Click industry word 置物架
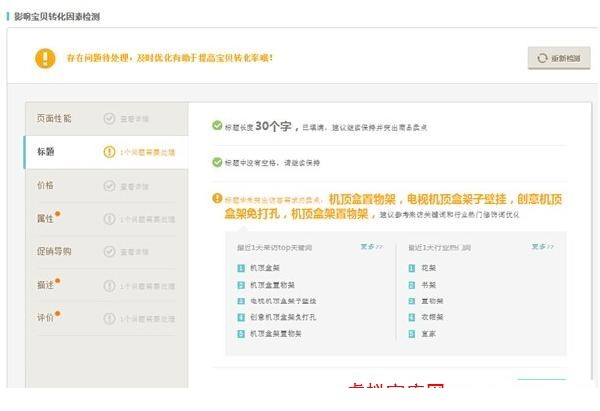This screenshot has width=600, height=411. click(432, 301)
